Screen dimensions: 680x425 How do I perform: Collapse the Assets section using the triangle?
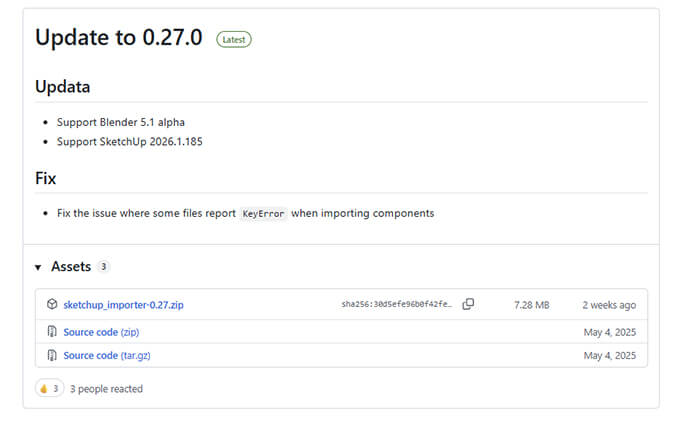[38, 268]
